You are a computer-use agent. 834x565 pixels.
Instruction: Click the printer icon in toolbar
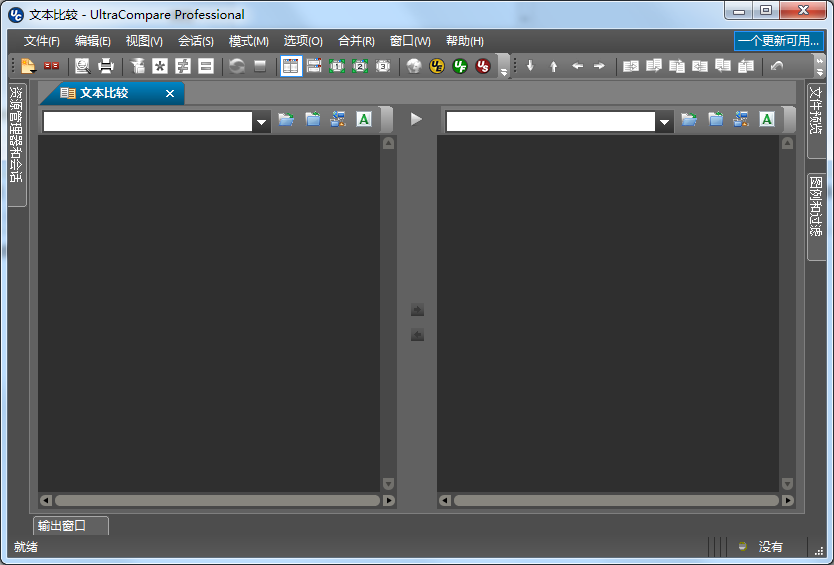tap(106, 66)
